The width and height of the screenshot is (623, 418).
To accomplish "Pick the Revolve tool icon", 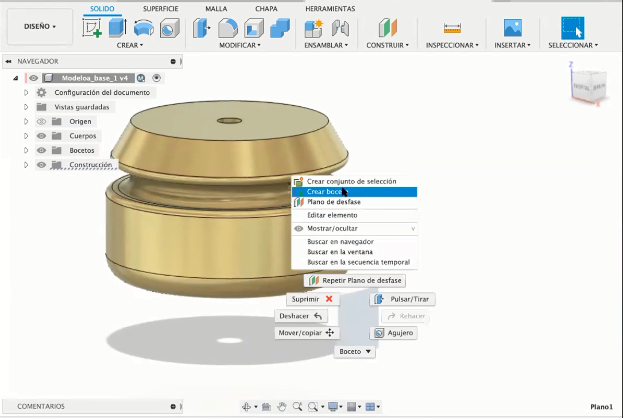I will 143,28.
